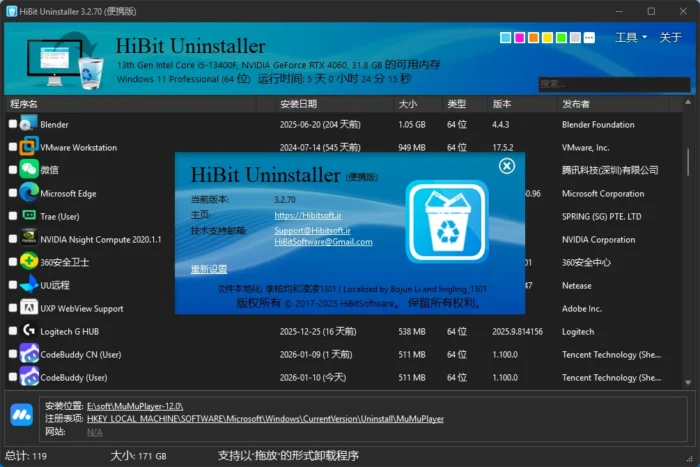Click the HiBitSoftware@Gmail.com email link

tap(323, 242)
